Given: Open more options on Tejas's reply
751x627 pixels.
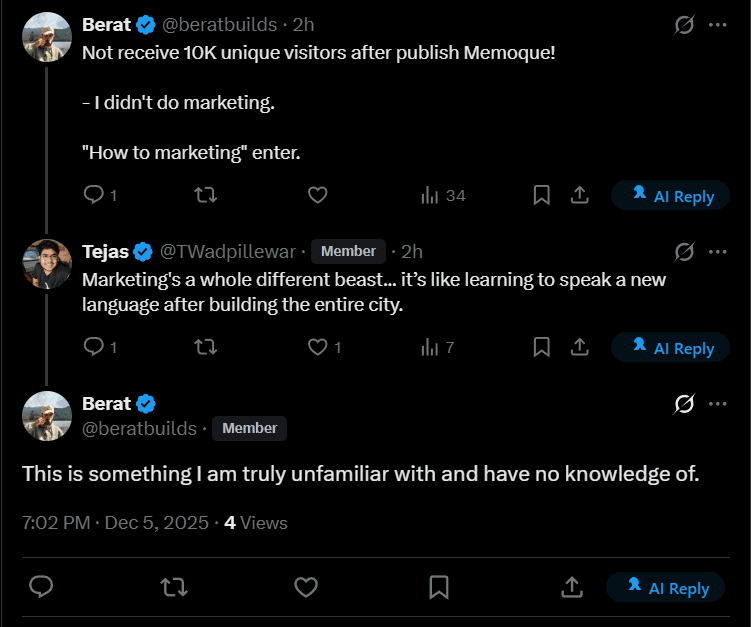Looking at the screenshot, I should coord(717,251).
